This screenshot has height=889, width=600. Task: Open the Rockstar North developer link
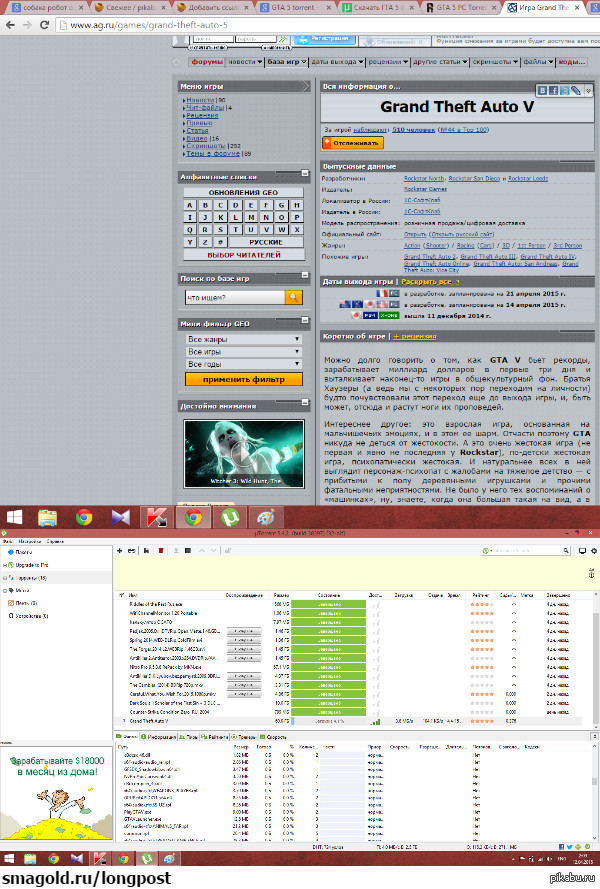point(424,179)
